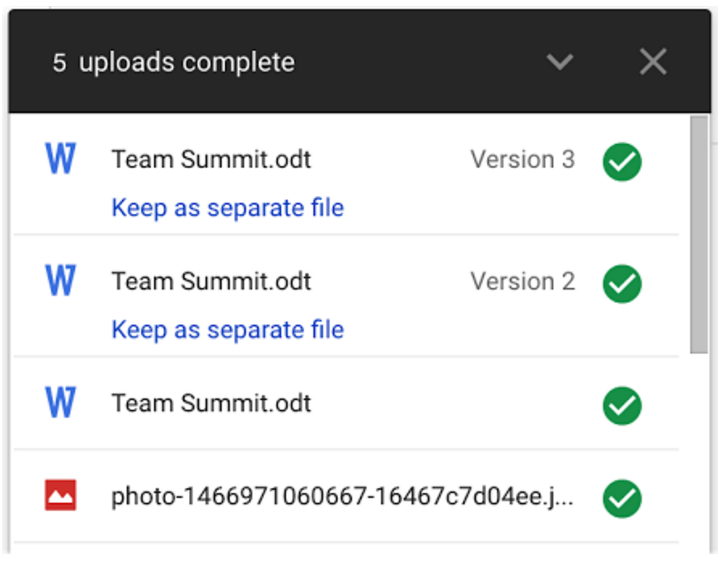Viewport: 722px width, 562px height.
Task: Click Word icon of Version 2 file
Action: point(60,280)
